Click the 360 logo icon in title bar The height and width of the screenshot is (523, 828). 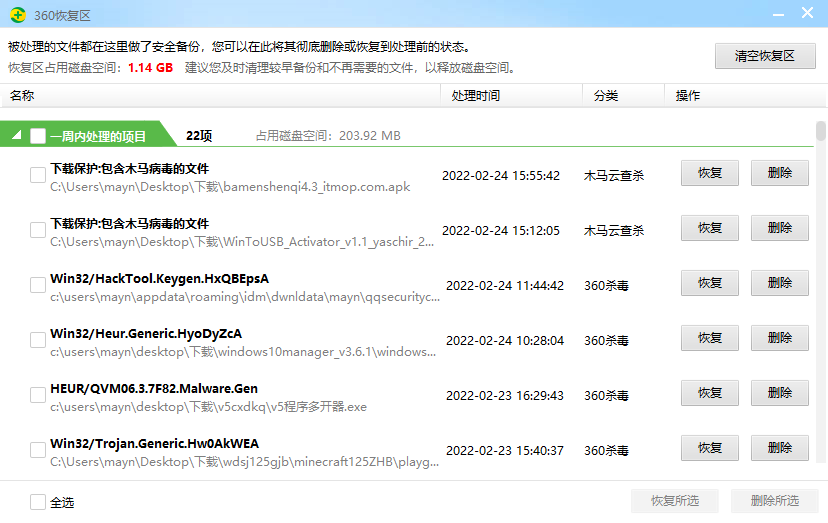(x=18, y=15)
